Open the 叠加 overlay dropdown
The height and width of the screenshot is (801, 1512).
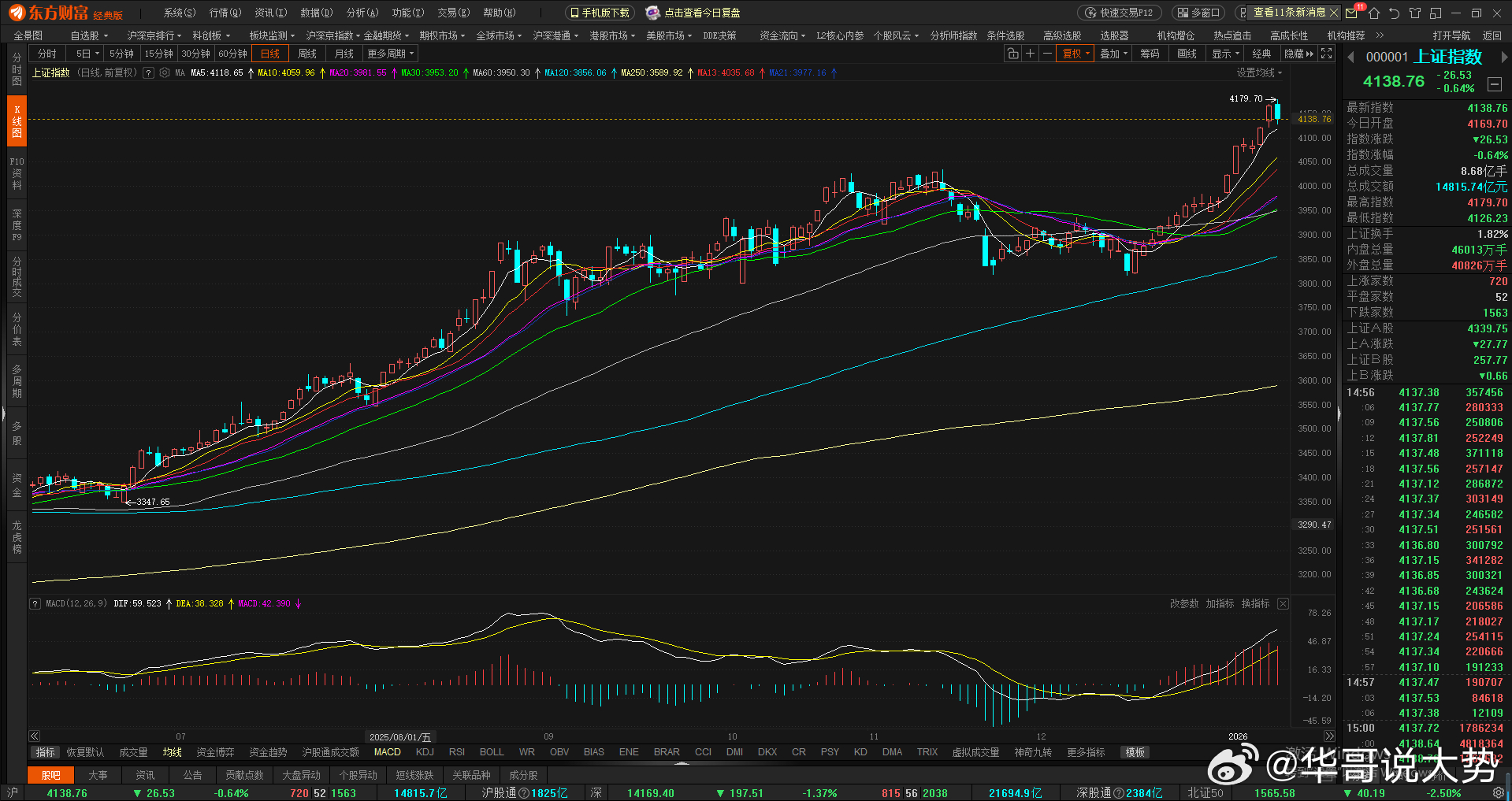tap(1113, 54)
